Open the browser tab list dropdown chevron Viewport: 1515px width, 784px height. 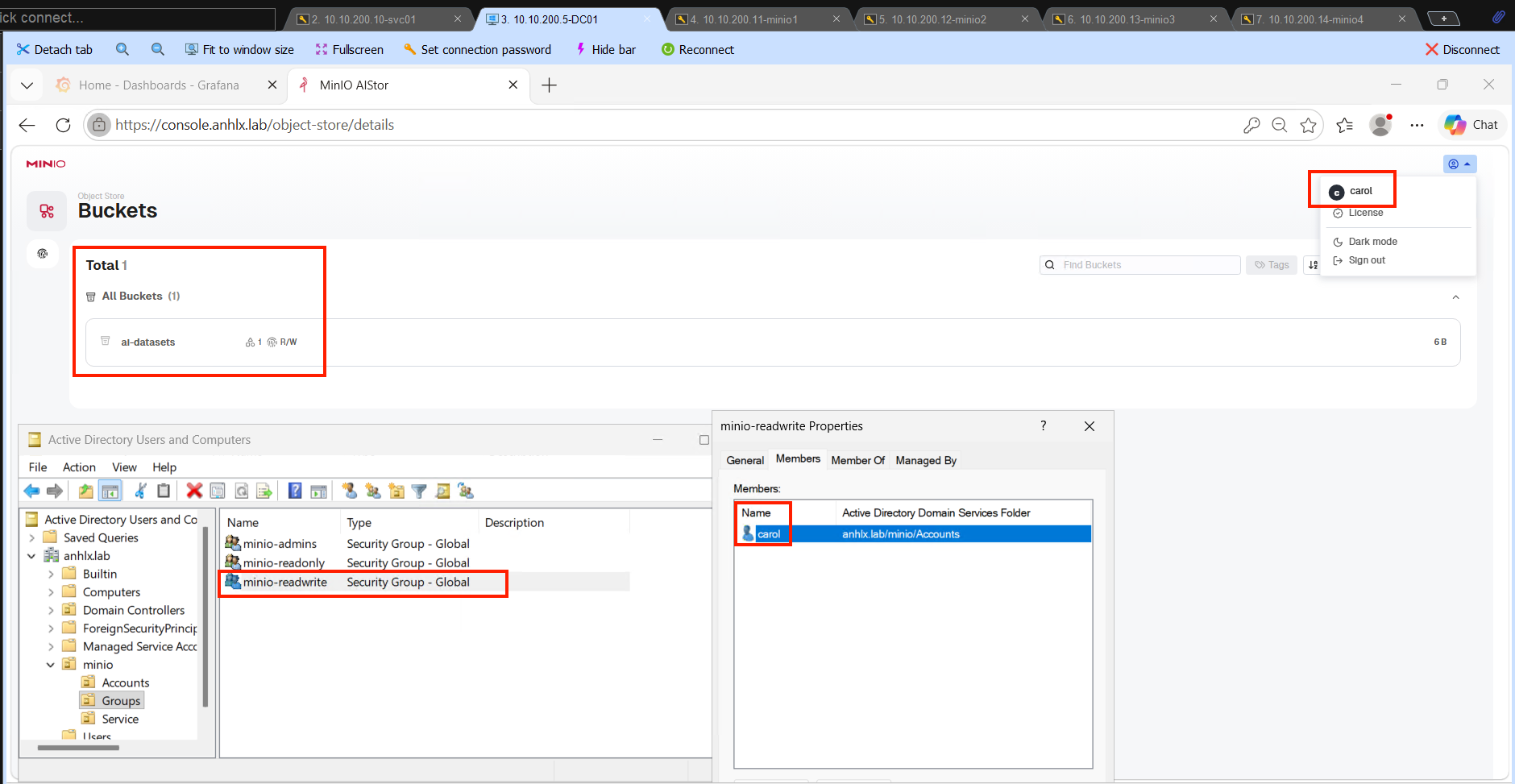pos(27,85)
